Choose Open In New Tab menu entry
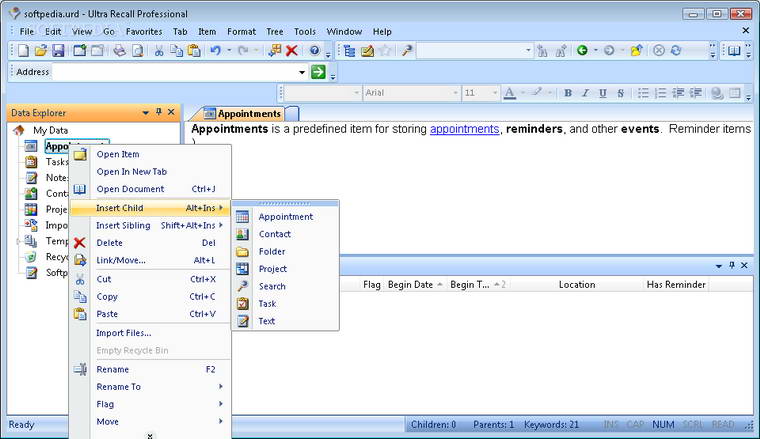 click(150, 172)
